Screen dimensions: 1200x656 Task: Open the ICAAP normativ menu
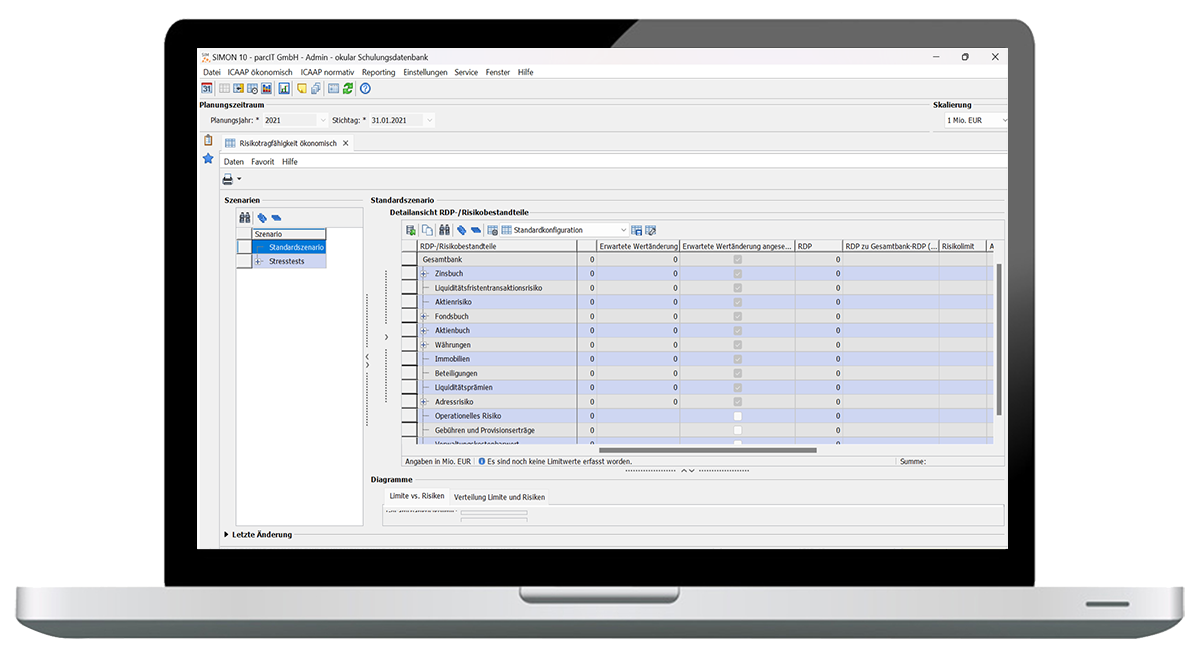pos(327,72)
